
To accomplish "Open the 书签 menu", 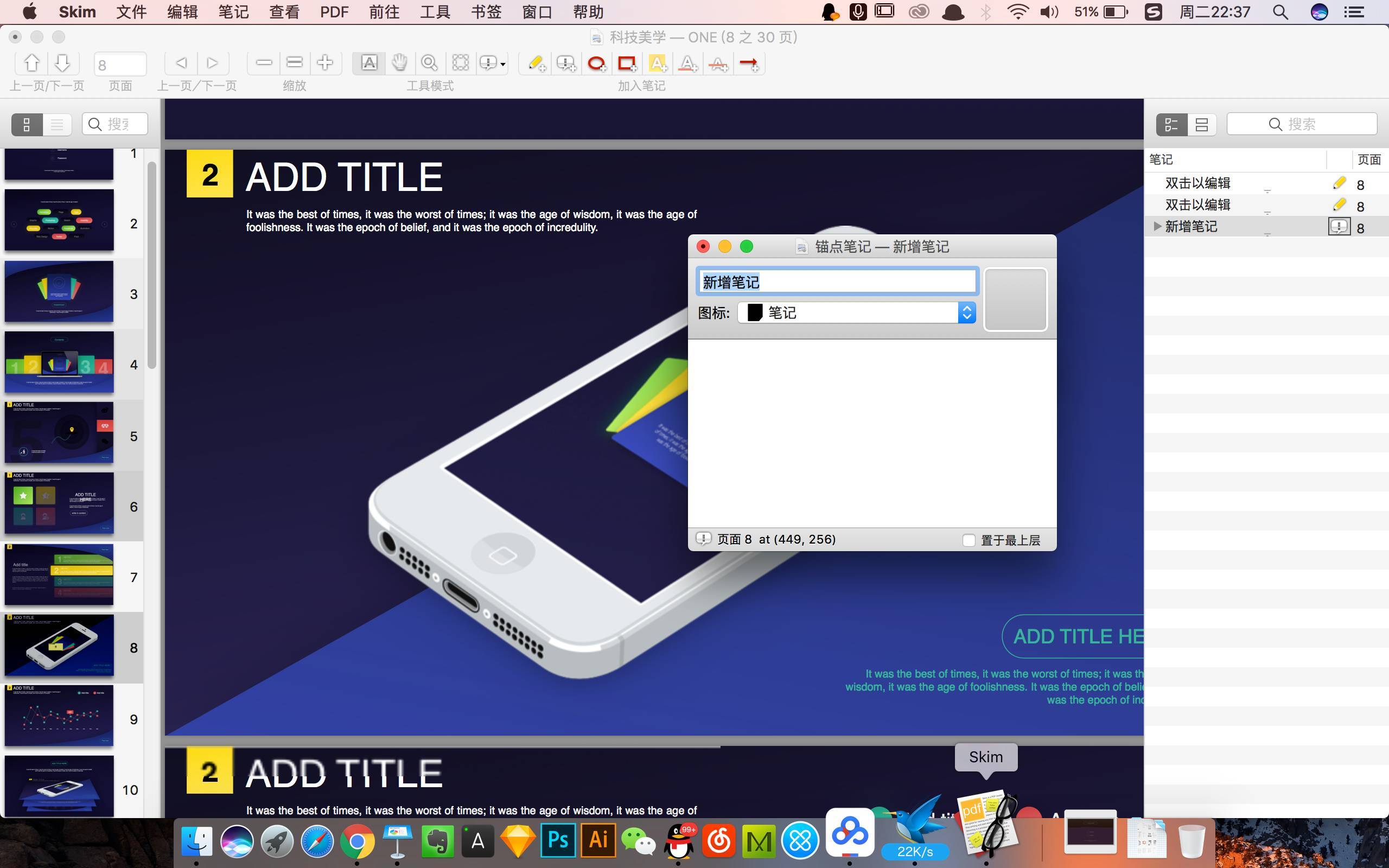I will [486, 12].
